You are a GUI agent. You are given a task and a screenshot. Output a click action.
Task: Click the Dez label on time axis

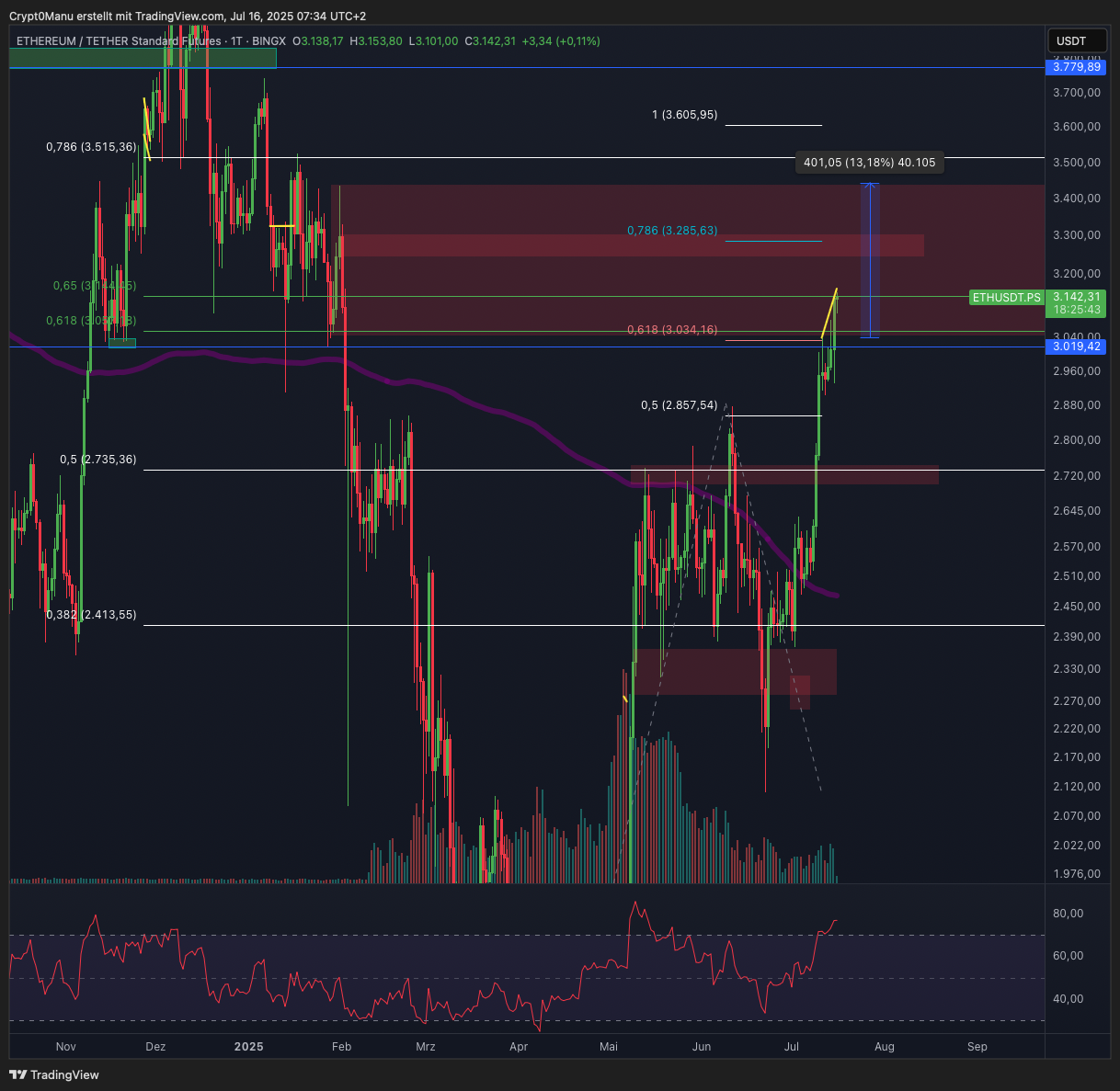(x=155, y=1046)
